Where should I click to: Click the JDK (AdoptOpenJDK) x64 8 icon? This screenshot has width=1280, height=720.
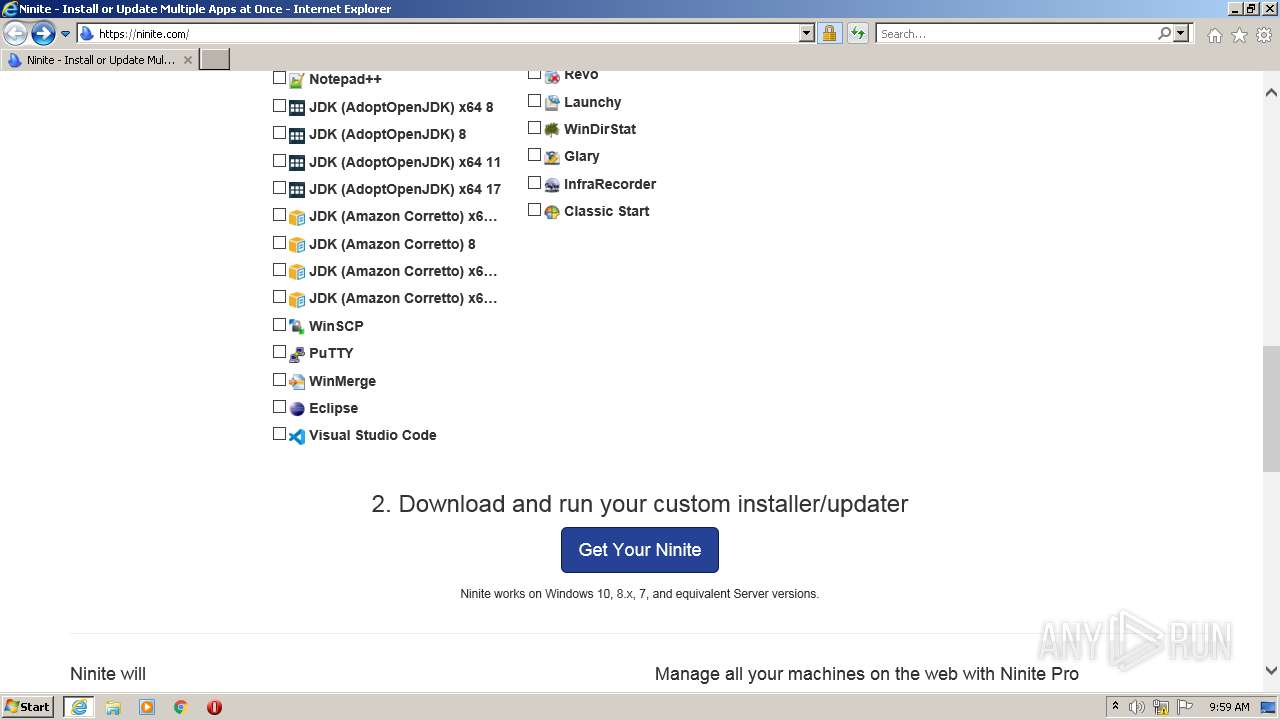click(296, 108)
